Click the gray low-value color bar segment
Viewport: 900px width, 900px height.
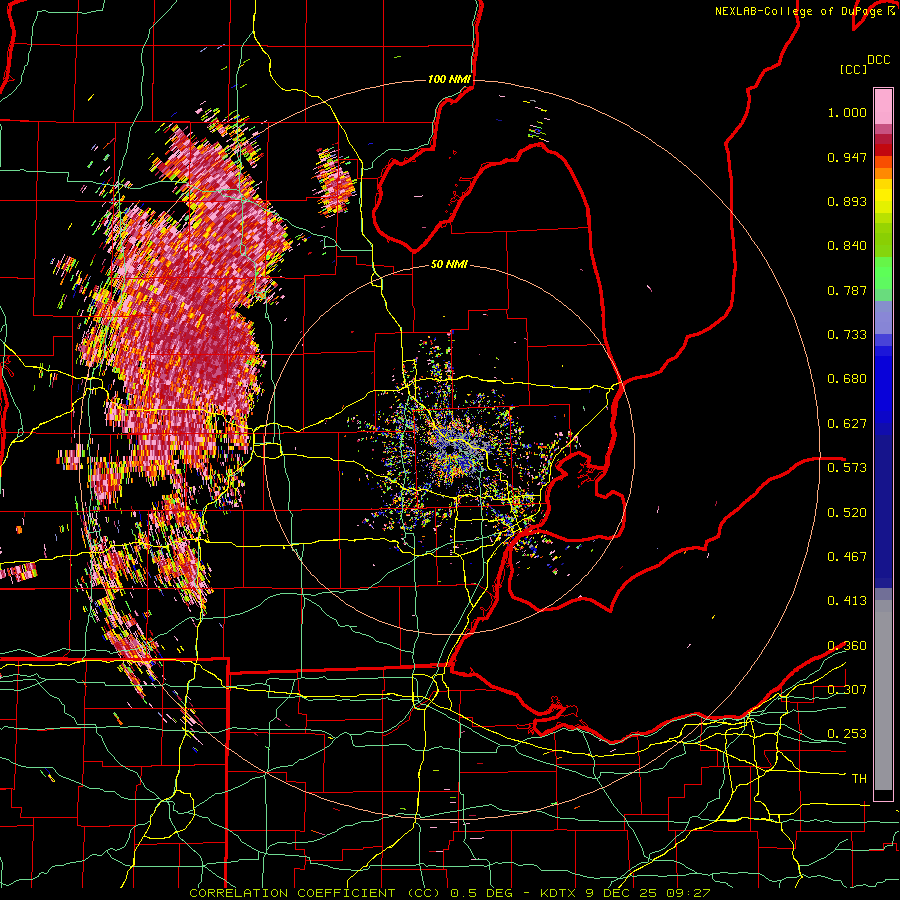pyautogui.click(x=883, y=695)
